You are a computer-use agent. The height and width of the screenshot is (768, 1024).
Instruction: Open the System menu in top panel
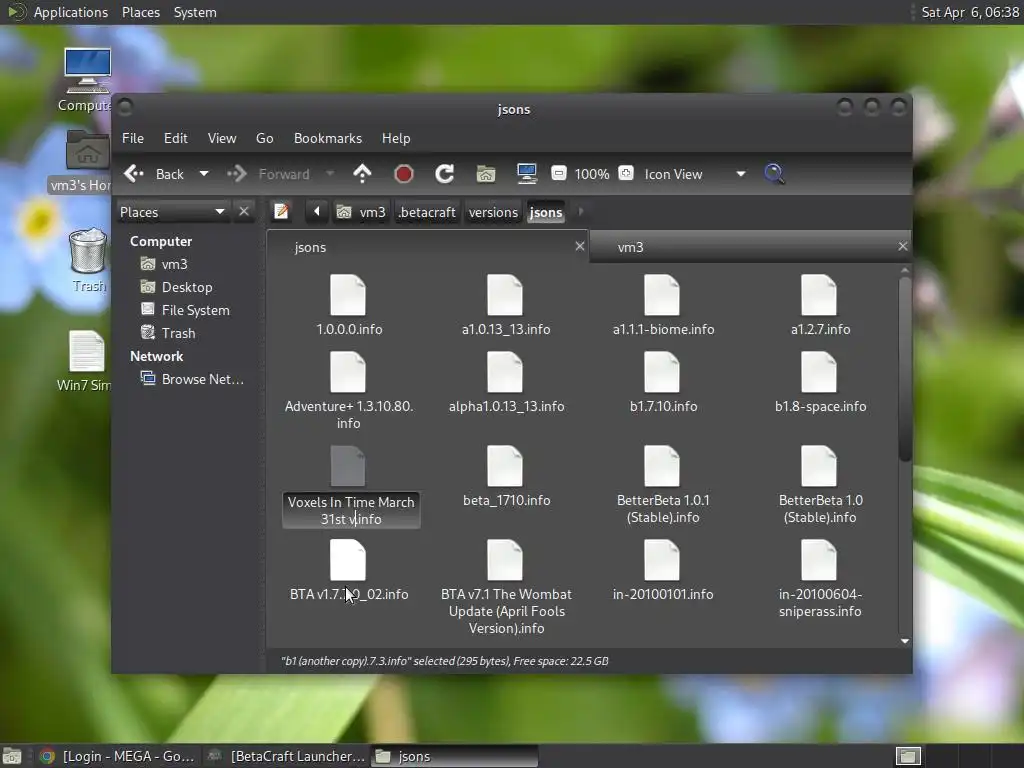pyautogui.click(x=195, y=12)
